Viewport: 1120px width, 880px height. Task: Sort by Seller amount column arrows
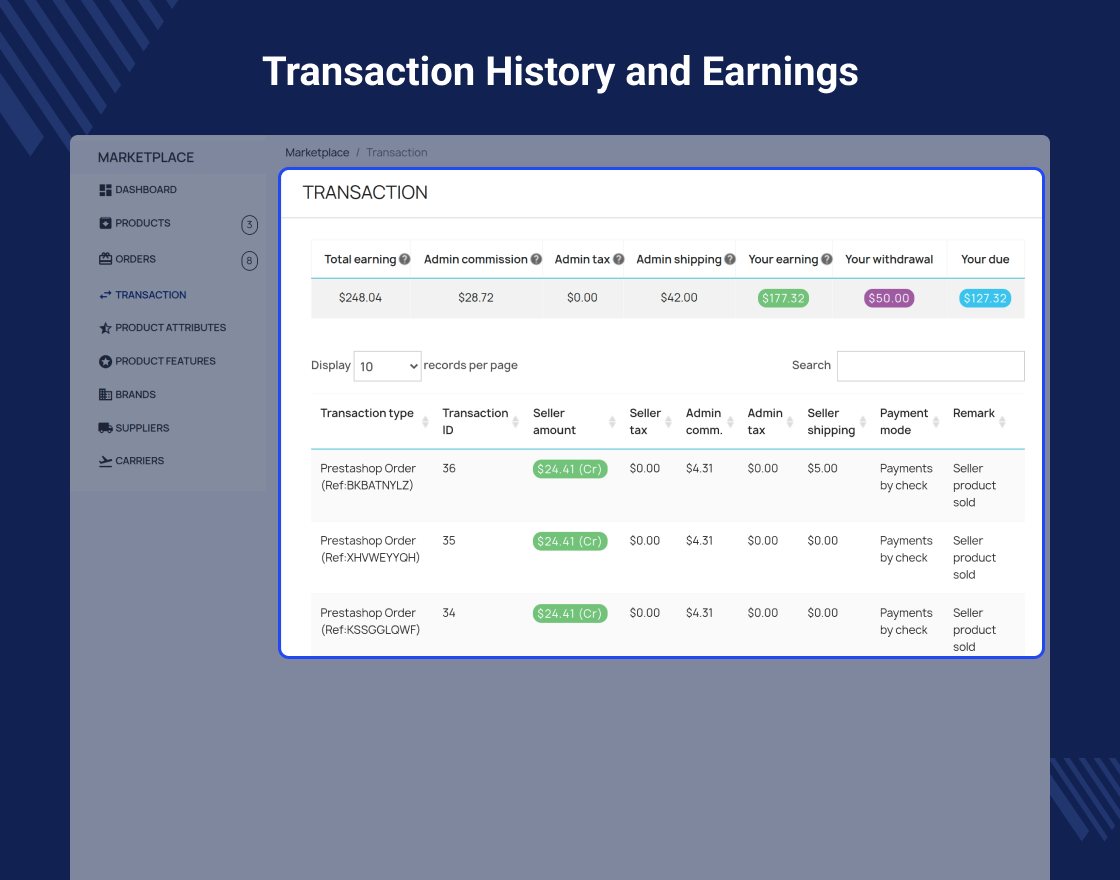pos(612,421)
